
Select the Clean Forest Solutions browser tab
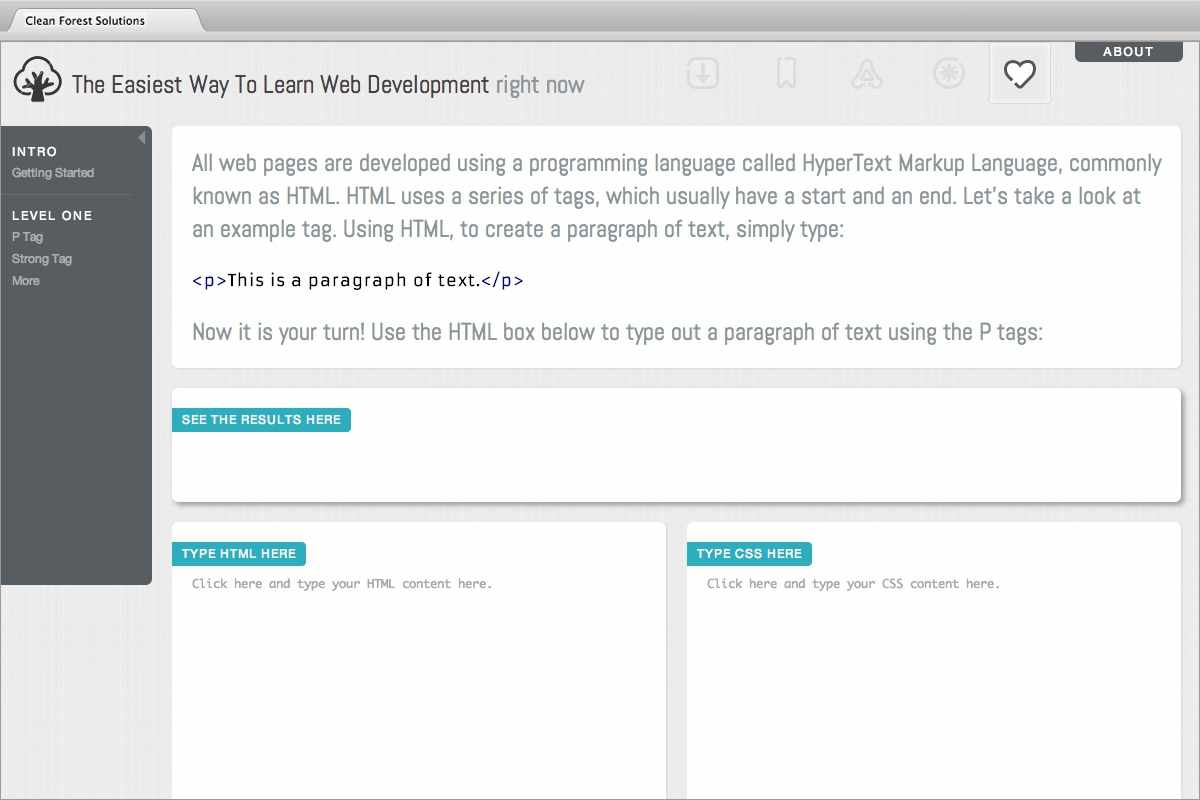[85, 20]
